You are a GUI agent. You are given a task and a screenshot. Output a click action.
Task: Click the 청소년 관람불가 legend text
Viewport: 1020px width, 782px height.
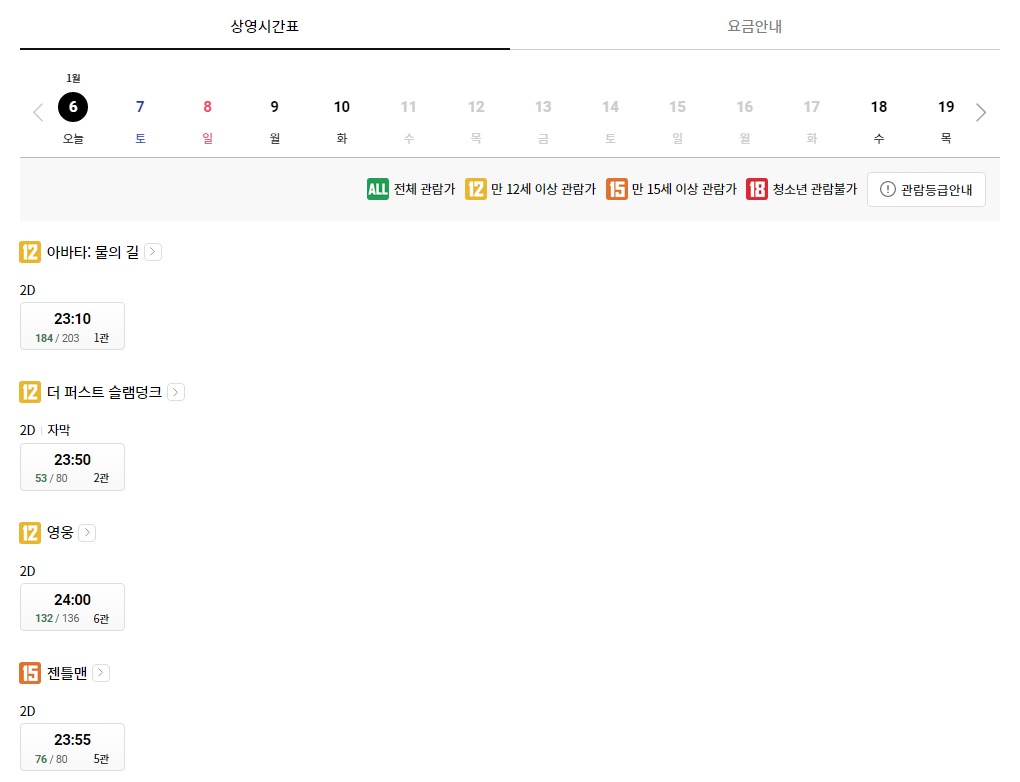point(814,189)
